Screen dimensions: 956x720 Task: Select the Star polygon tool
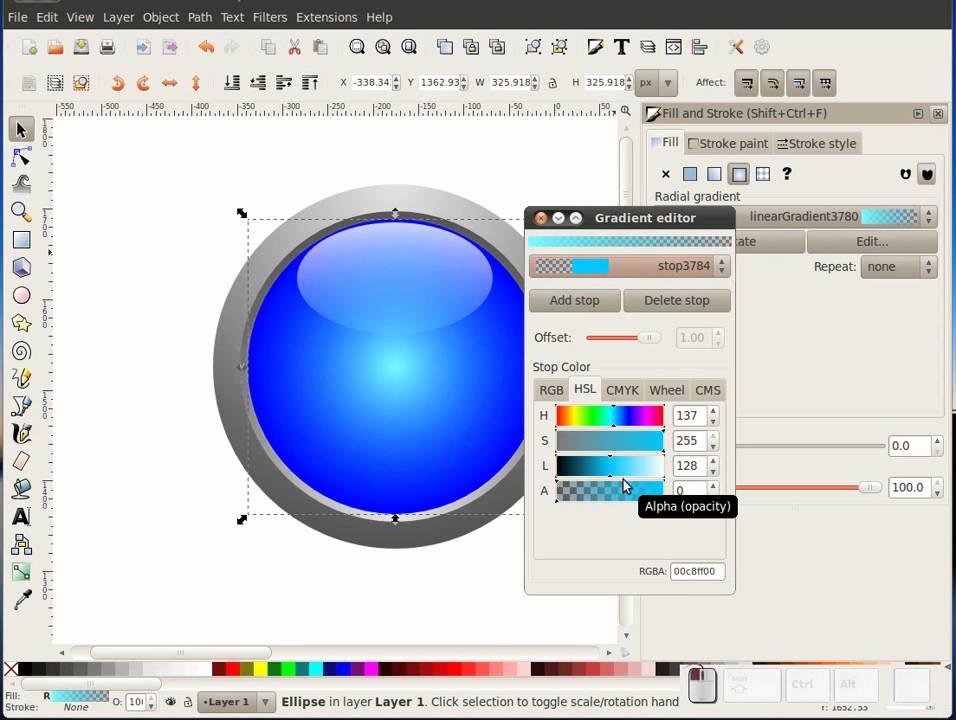pyautogui.click(x=21, y=323)
